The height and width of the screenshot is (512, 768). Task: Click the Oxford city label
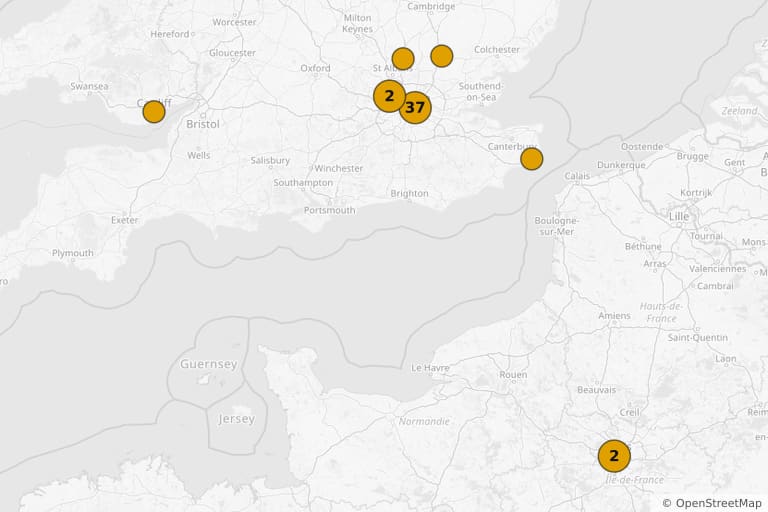(x=315, y=68)
